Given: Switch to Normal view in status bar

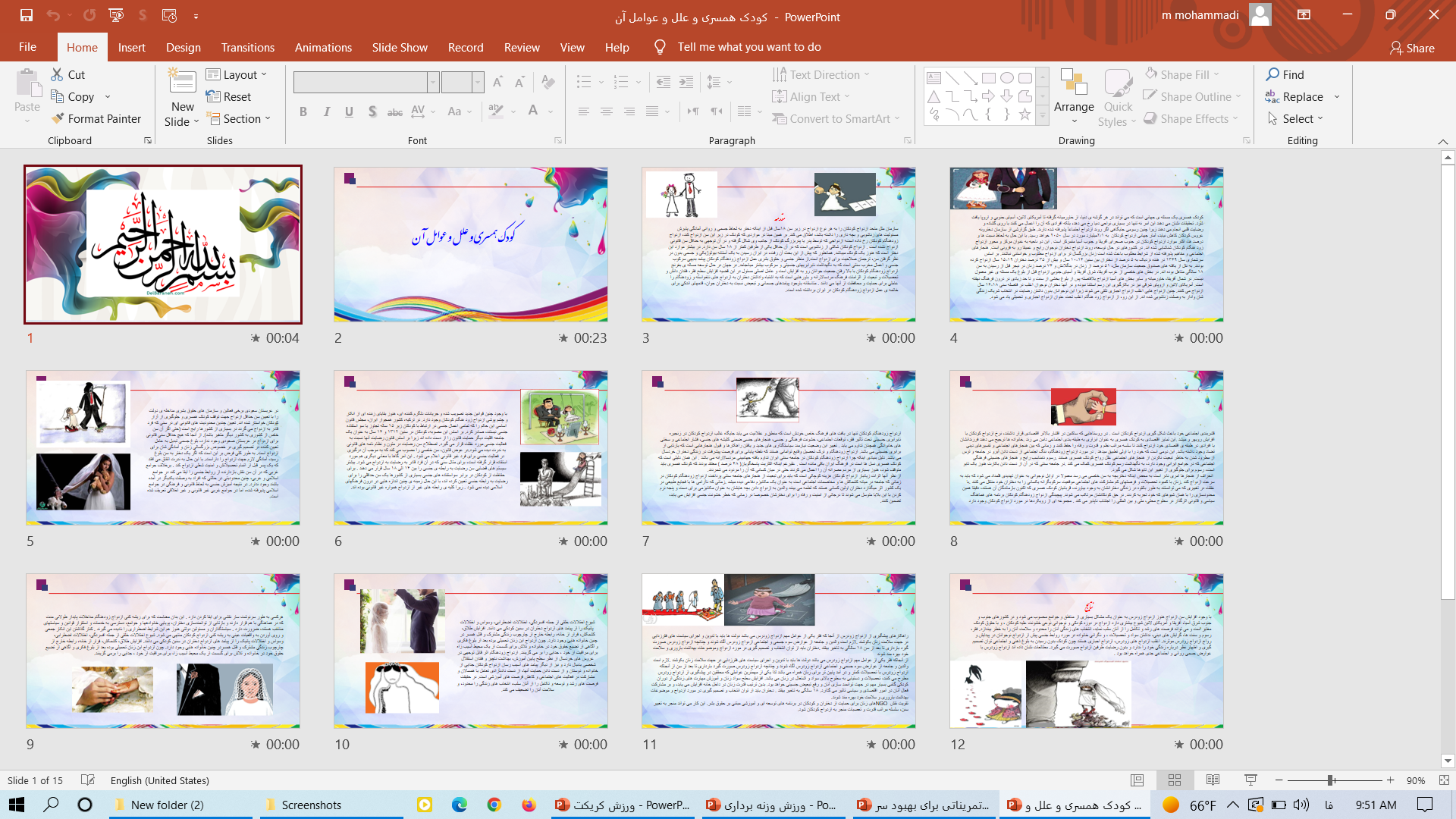Looking at the screenshot, I should point(1137,780).
